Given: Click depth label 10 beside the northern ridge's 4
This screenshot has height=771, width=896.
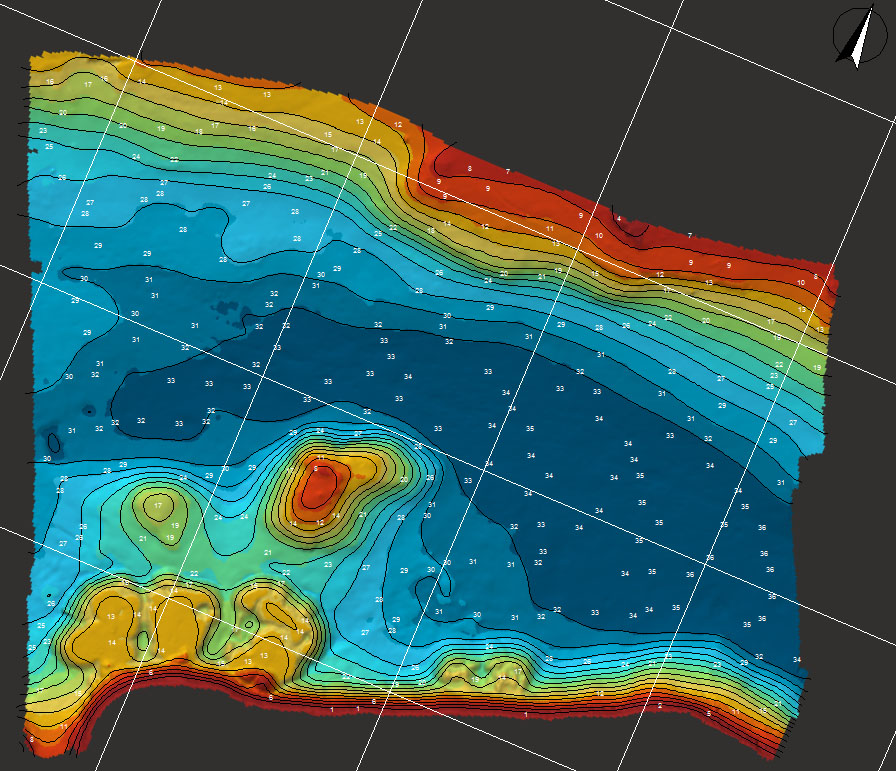Looking at the screenshot, I should click(599, 236).
